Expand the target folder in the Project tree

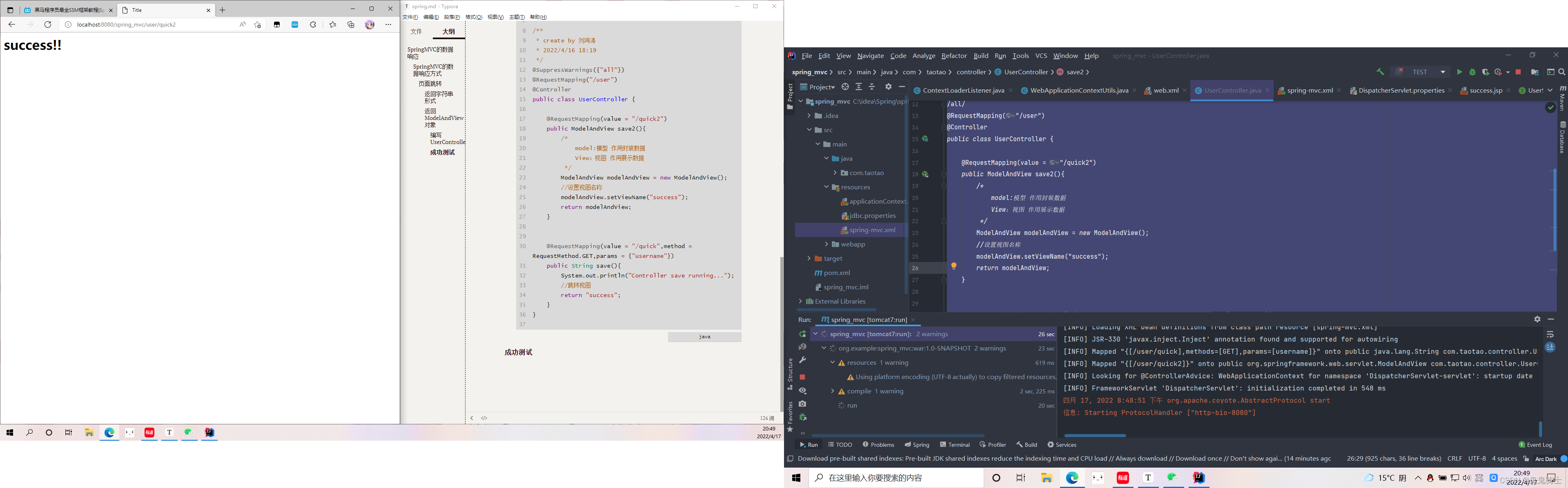(x=809, y=259)
